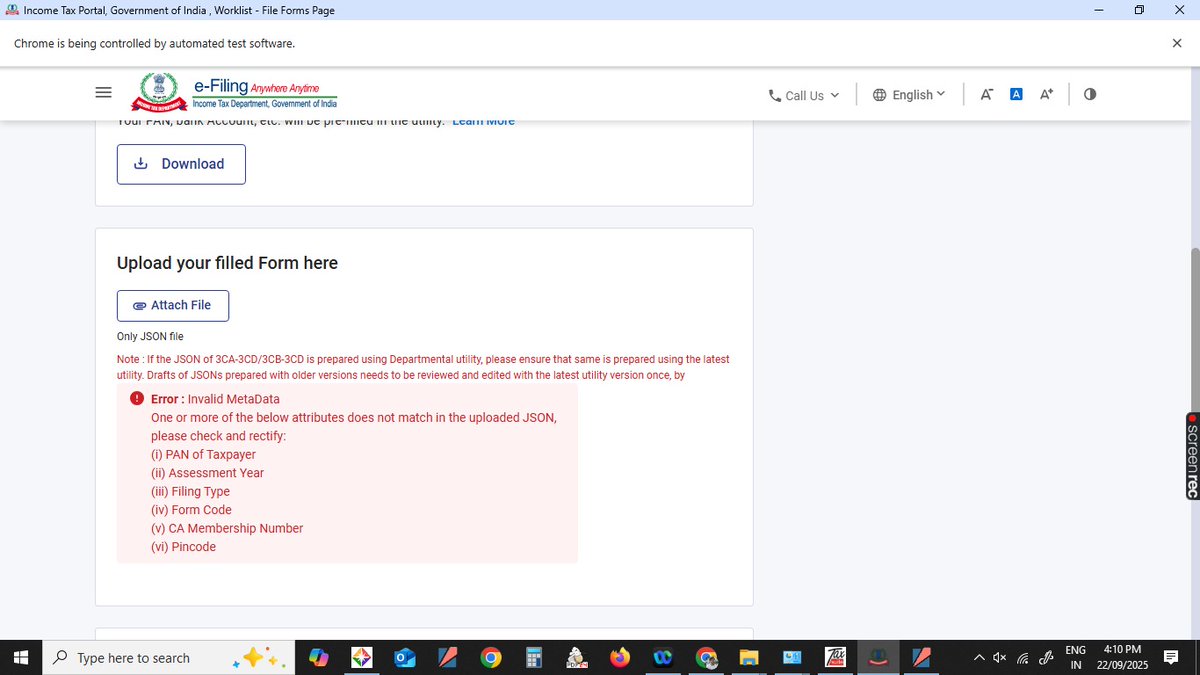Viewport: 1200px width, 675px height.
Task: Click '(i) PAN of Taxpayer' line
Action: 203,454
